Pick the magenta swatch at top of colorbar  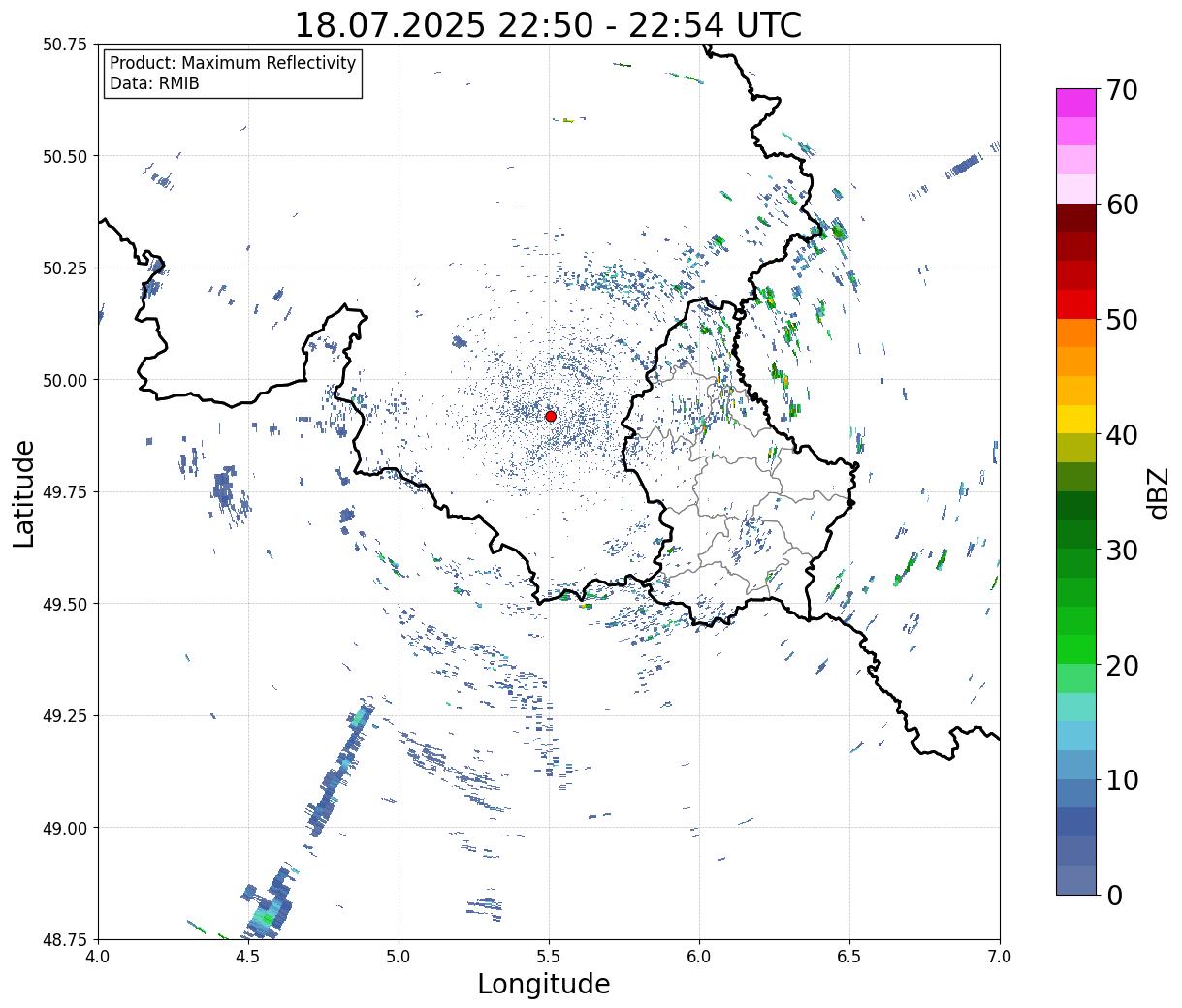1076,103
